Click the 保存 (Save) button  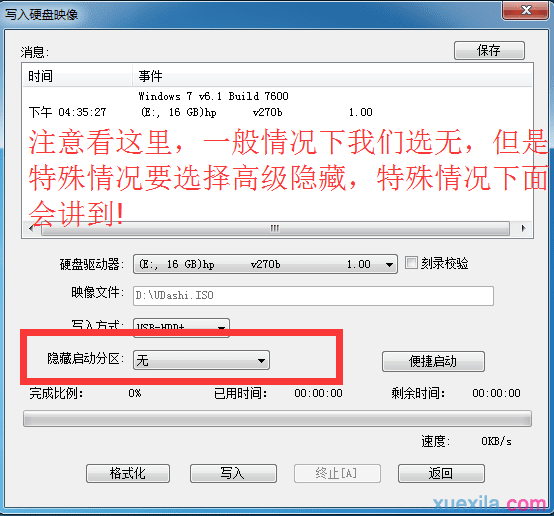point(489,50)
